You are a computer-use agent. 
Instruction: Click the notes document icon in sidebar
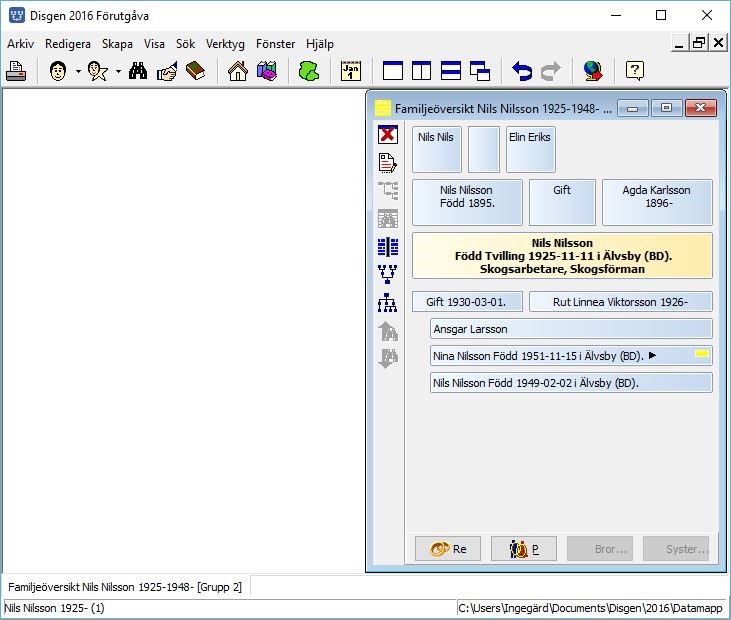pos(387,163)
